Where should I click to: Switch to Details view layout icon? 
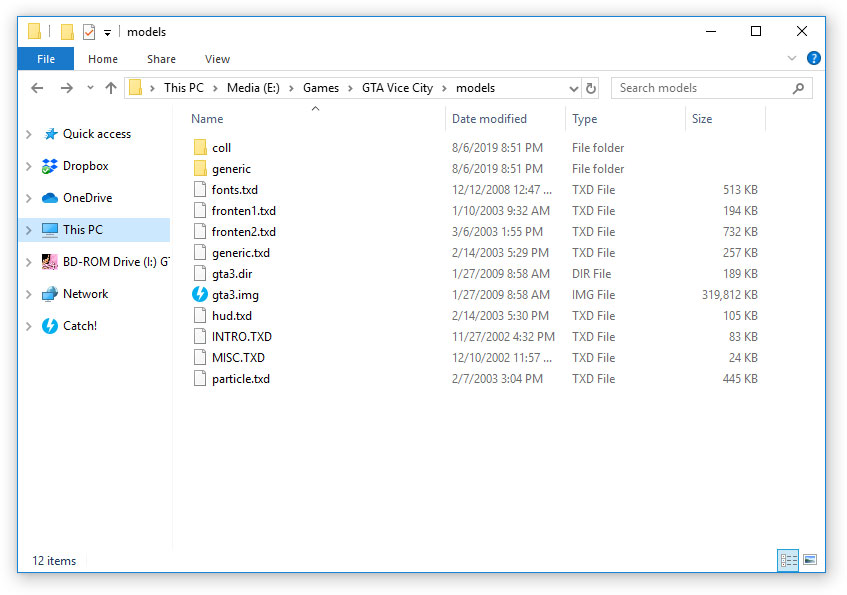788,560
